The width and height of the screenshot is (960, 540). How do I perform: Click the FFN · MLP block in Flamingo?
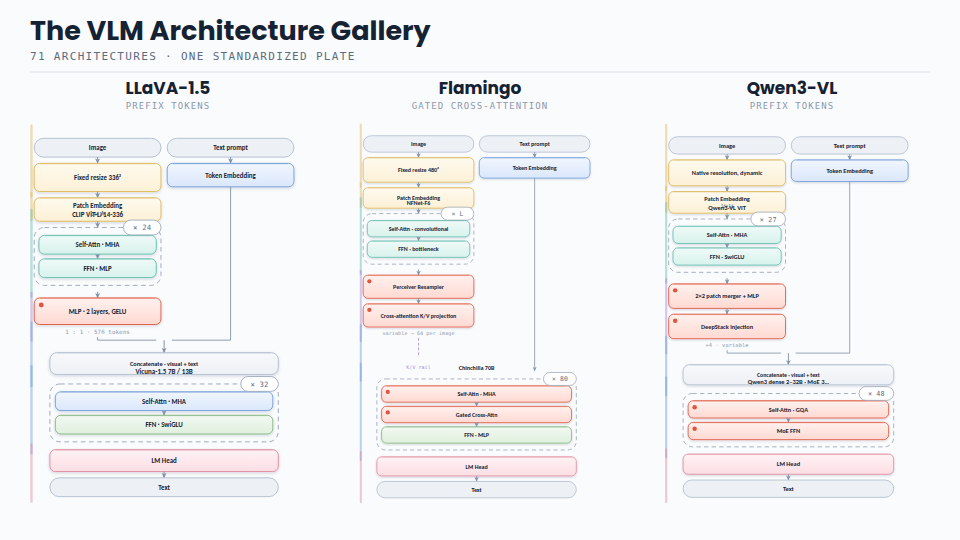476,435
